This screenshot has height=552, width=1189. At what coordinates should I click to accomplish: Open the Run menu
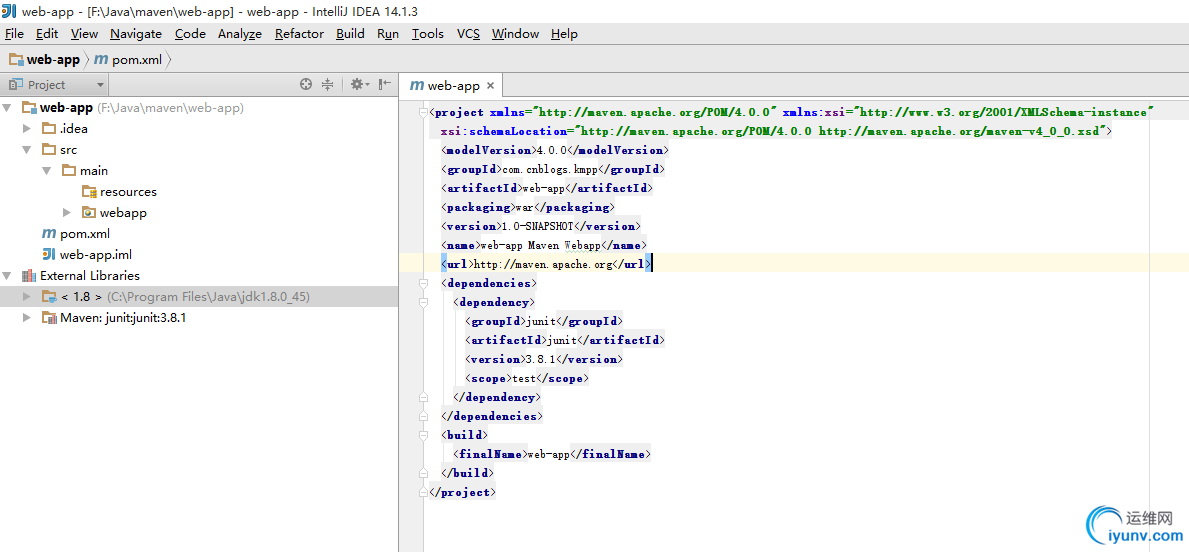(x=387, y=33)
